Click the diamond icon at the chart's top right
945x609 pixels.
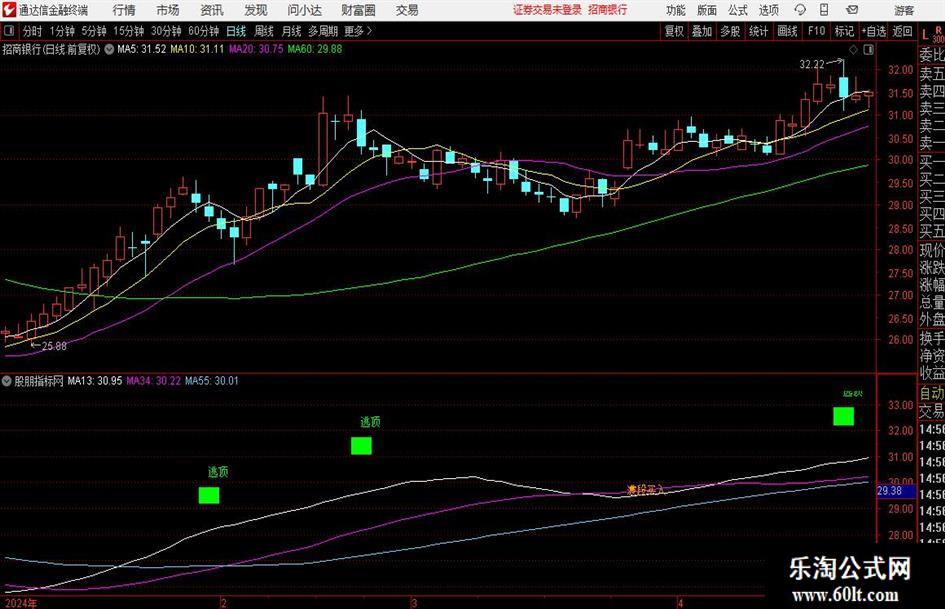coord(853,50)
